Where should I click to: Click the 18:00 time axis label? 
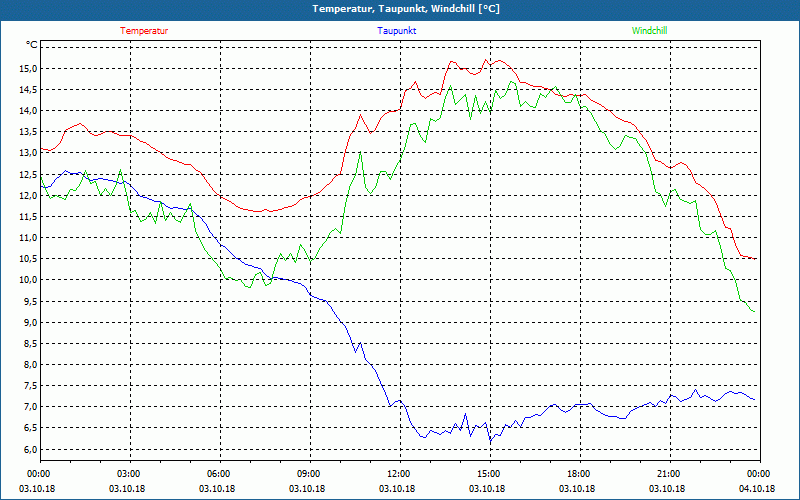580,474
